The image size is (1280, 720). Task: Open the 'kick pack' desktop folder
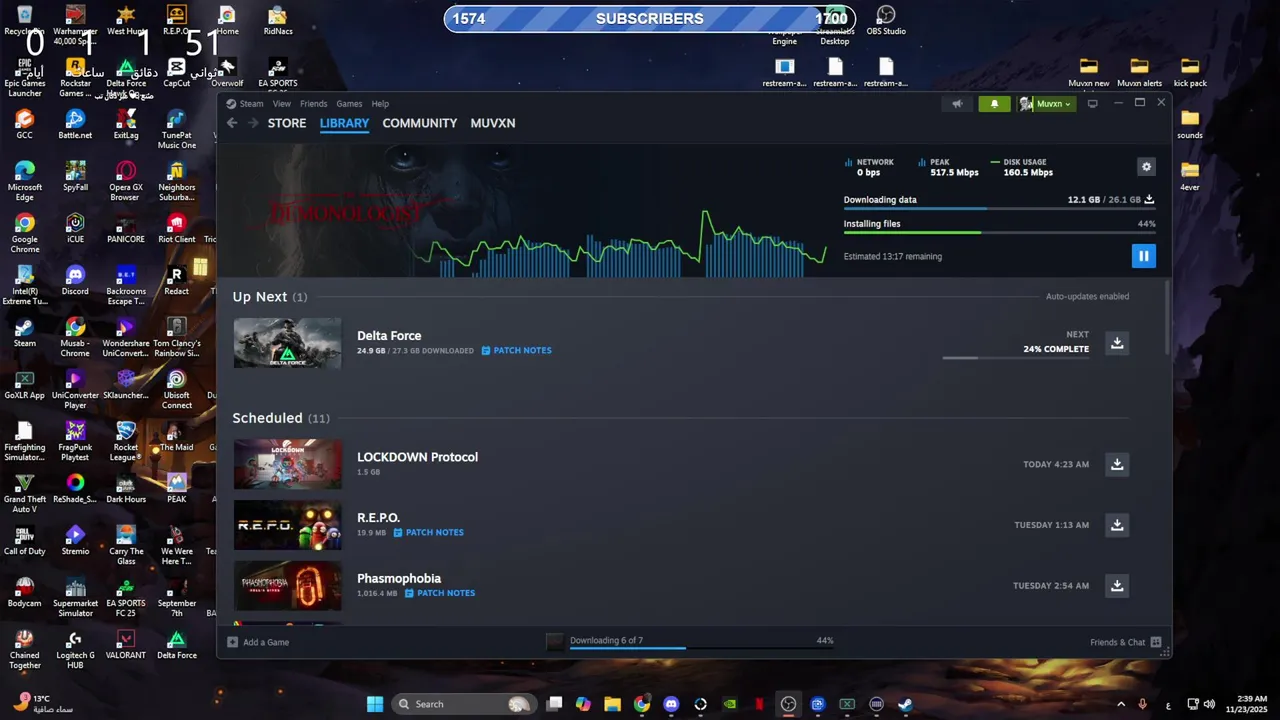[1190, 73]
